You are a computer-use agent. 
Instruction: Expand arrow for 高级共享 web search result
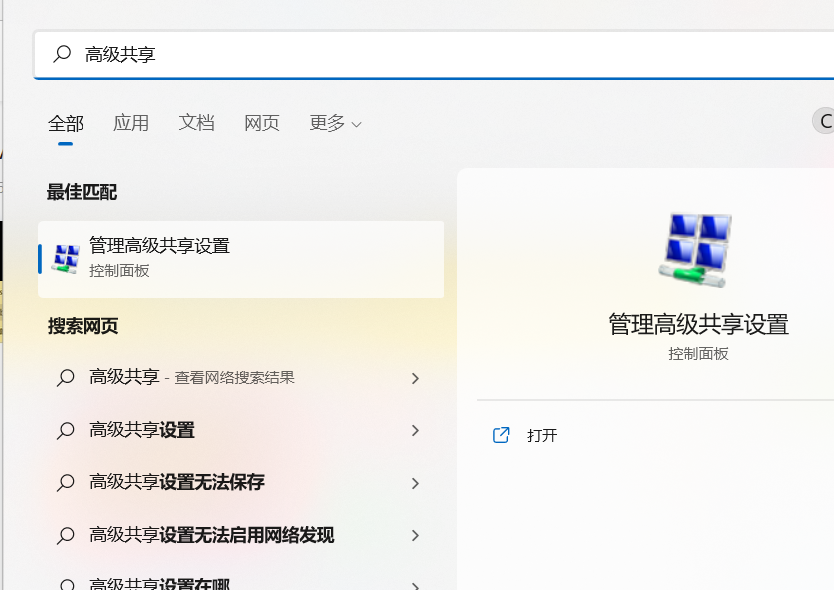click(x=415, y=378)
